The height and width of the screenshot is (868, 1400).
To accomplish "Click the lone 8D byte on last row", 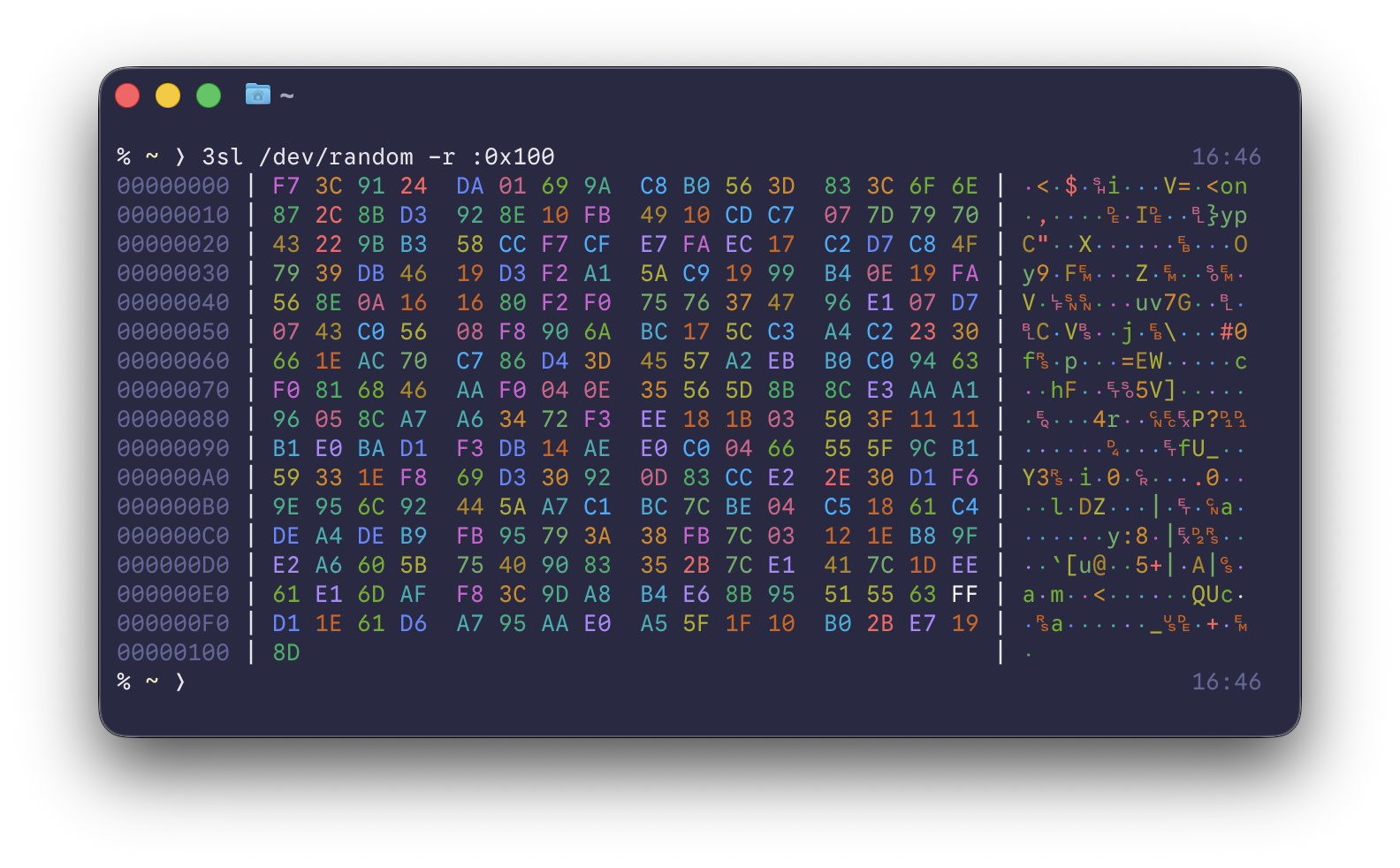I will pyautogui.click(x=286, y=653).
